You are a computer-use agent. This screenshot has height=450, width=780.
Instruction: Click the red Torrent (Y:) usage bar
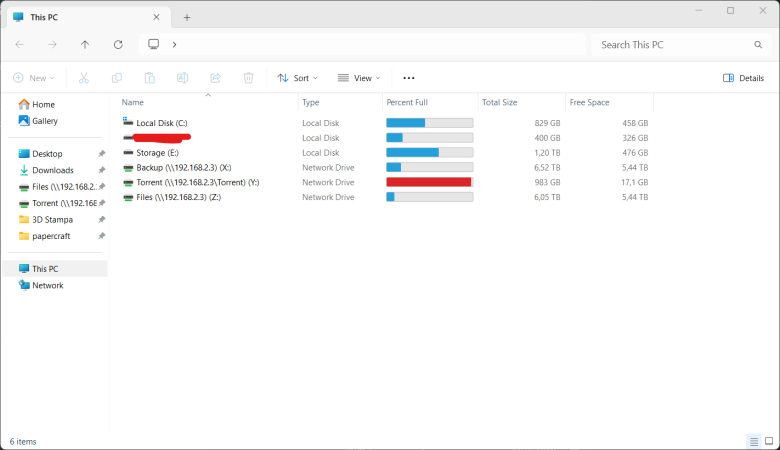(430, 182)
